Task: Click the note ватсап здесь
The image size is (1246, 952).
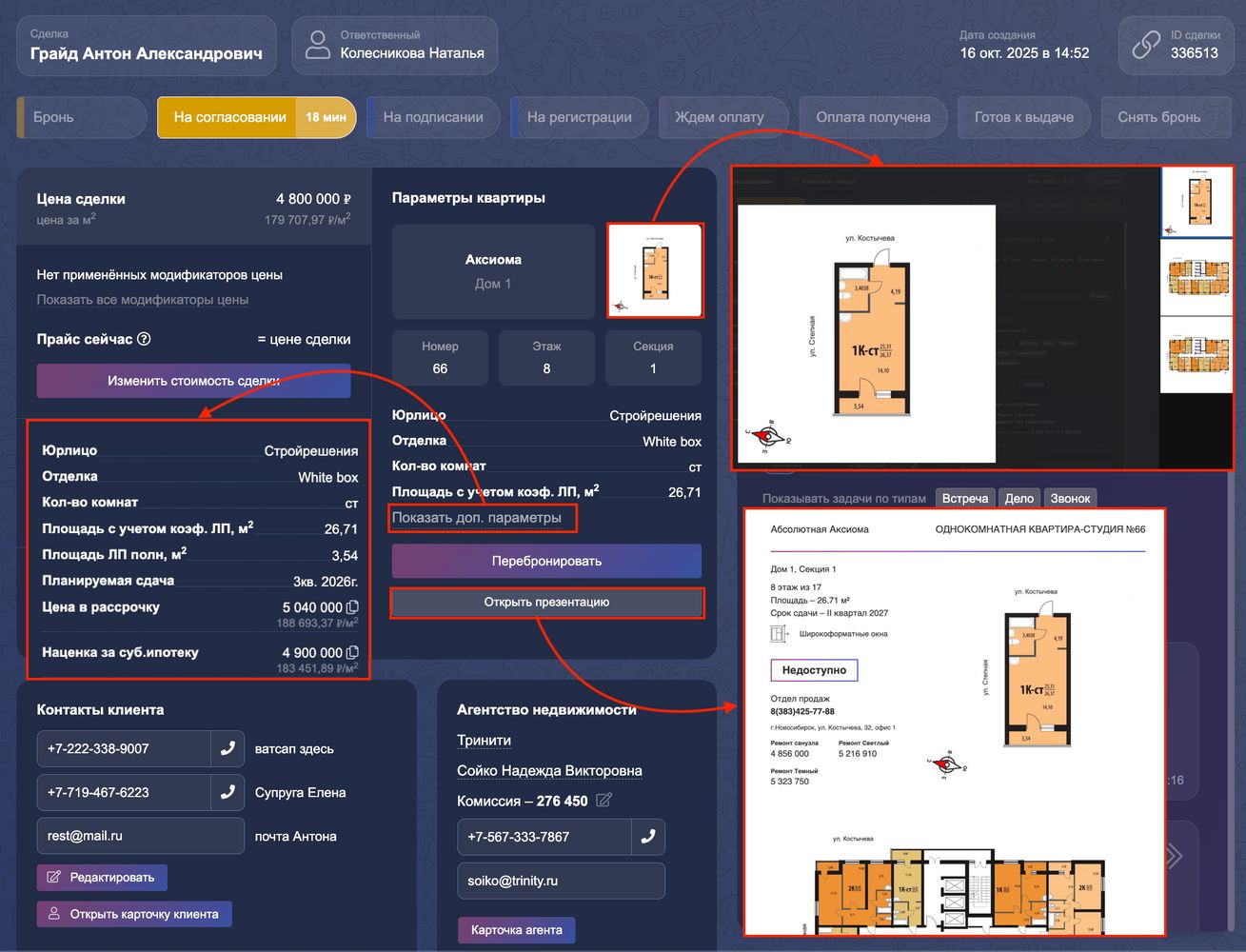Action: 294,749
